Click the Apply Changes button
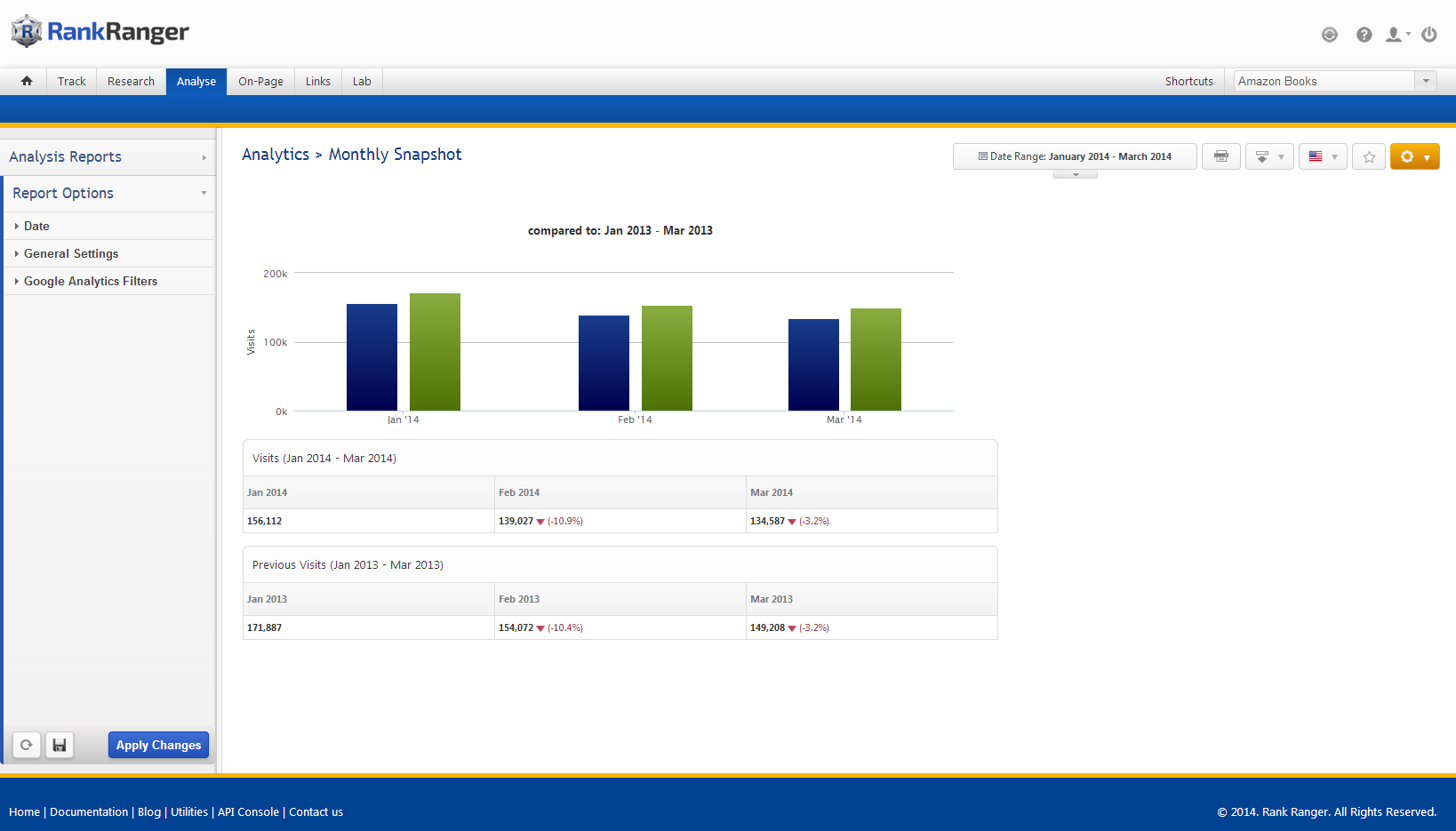 [x=158, y=745]
